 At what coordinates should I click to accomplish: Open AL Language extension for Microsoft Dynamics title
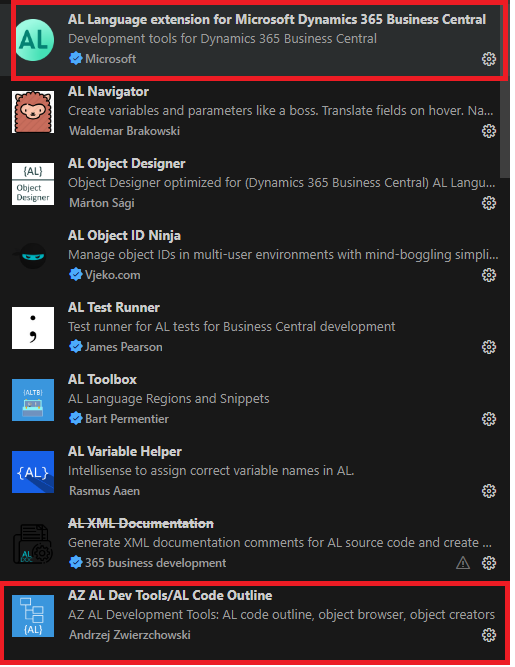point(277,20)
